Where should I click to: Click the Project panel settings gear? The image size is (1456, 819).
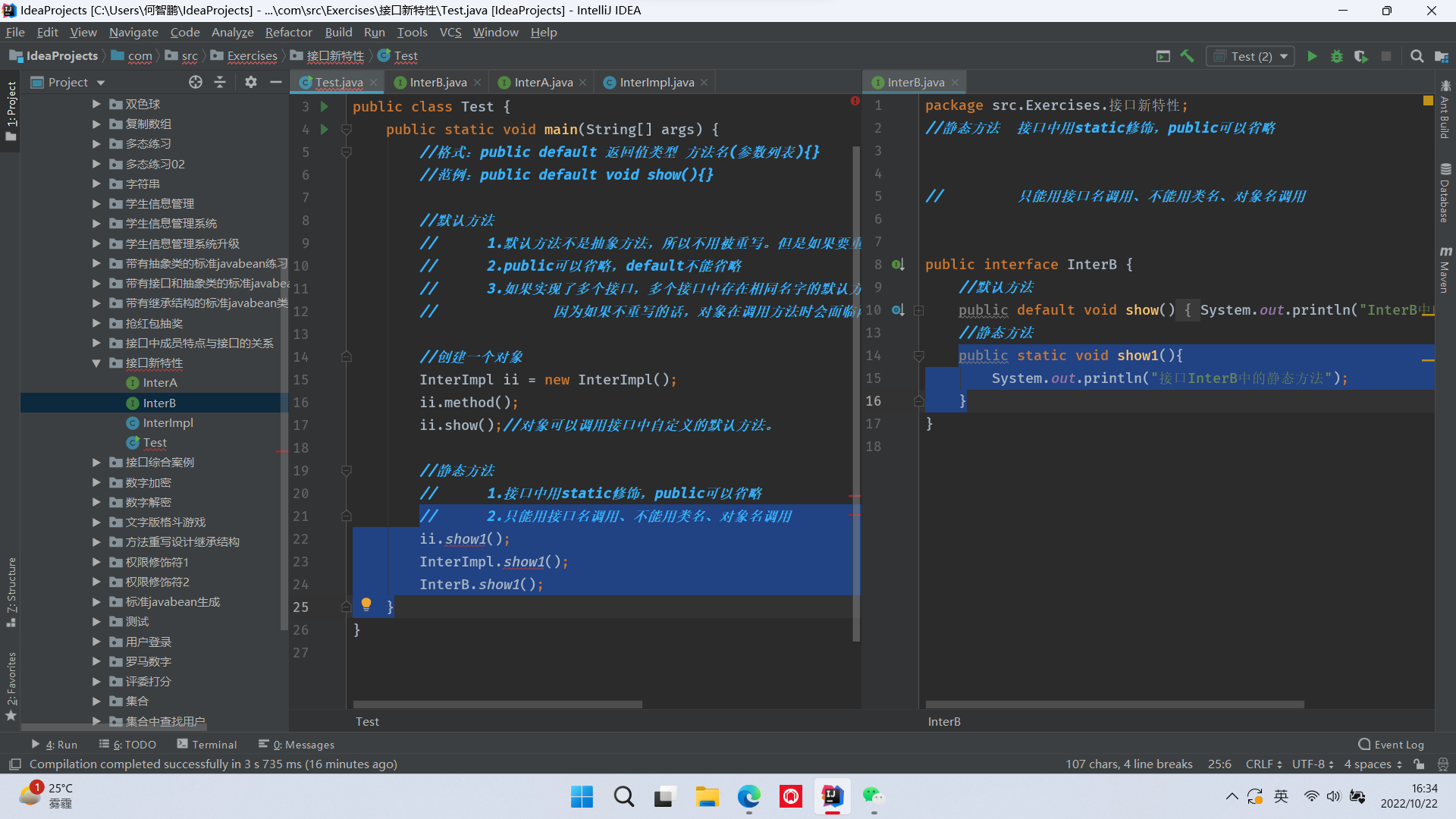(x=251, y=82)
